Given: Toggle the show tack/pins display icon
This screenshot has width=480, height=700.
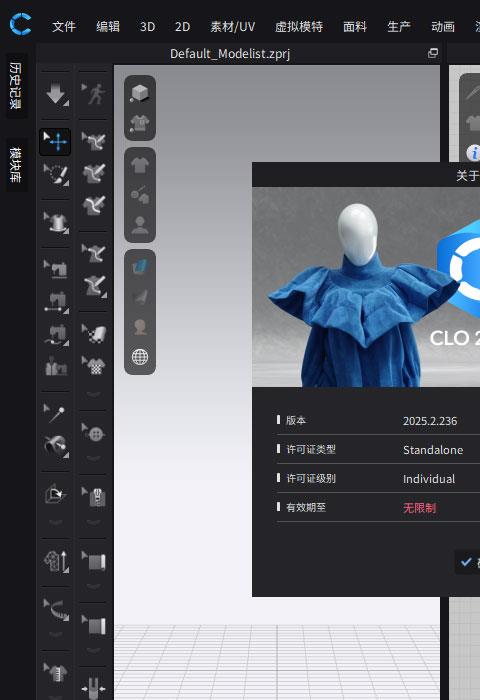Looking at the screenshot, I should (140, 195).
